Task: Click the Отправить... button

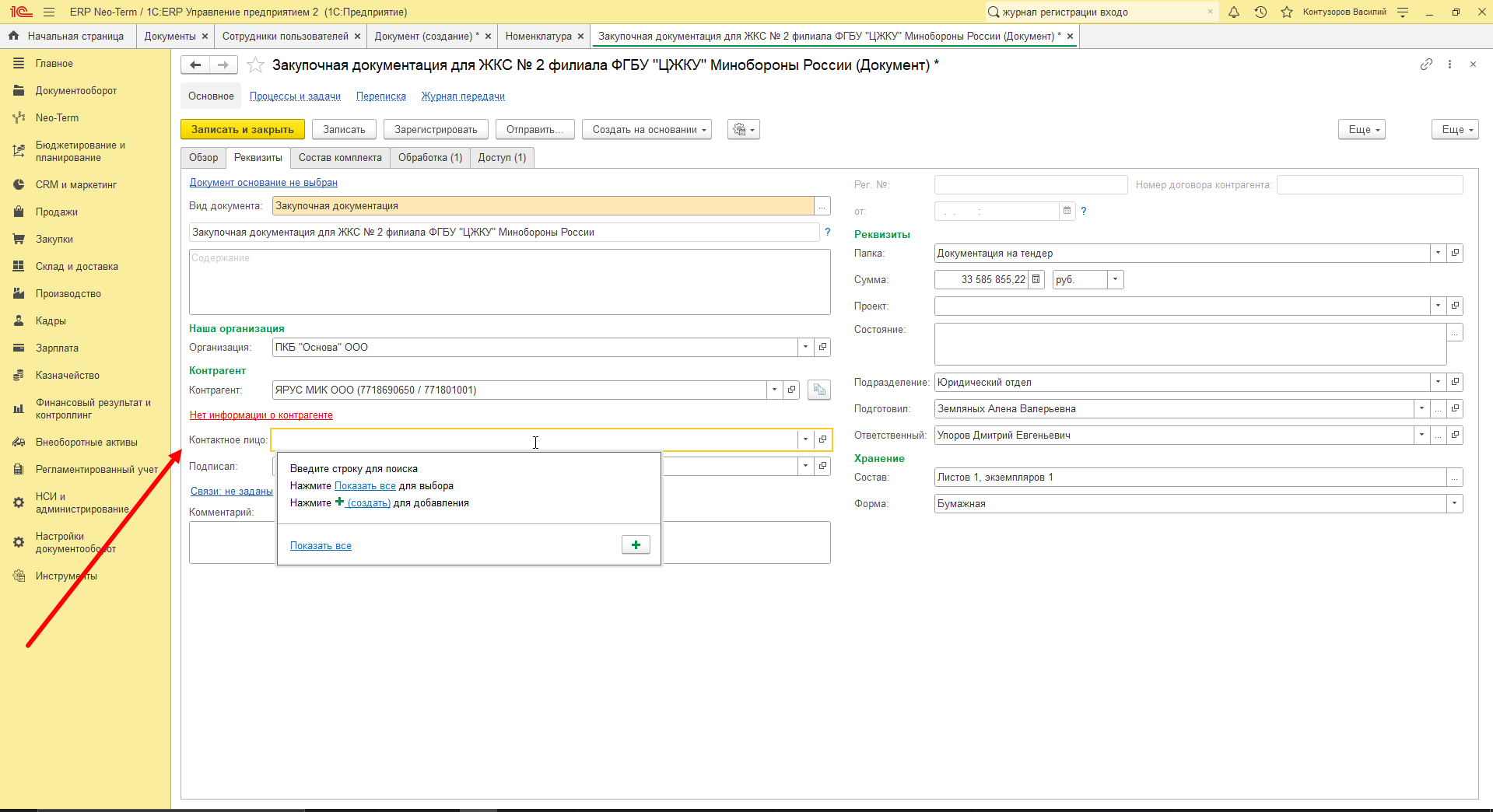Action: tap(535, 129)
